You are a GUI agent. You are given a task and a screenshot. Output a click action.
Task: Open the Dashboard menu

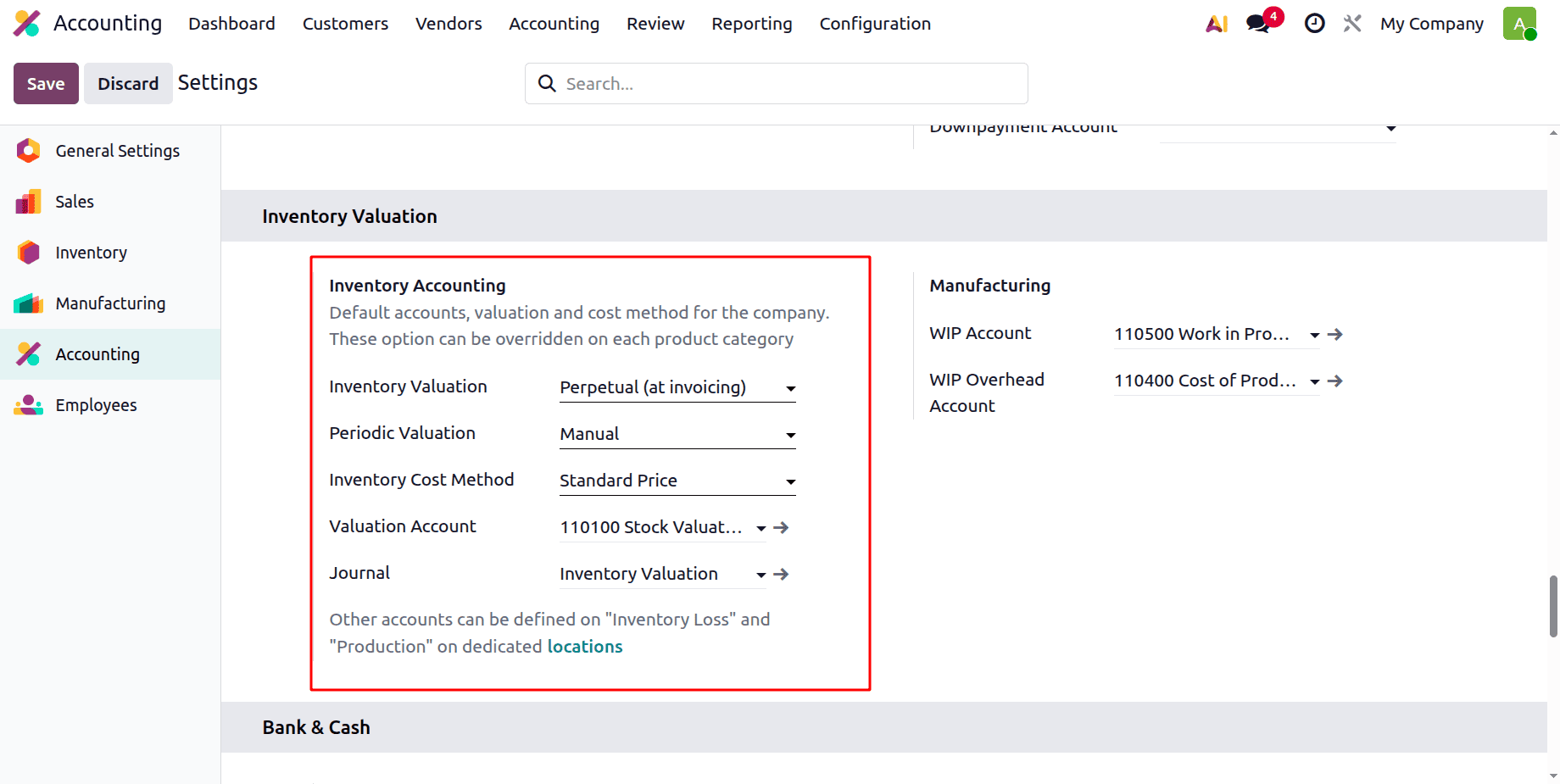231,24
